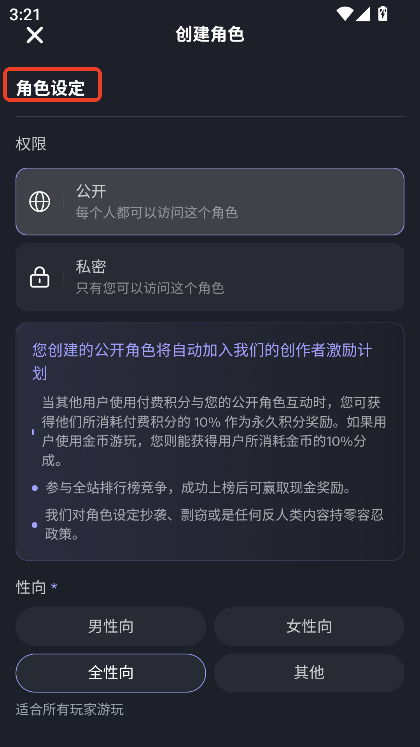Tap the padlock icon for 私密
The height and width of the screenshot is (747, 420).
pyautogui.click(x=40, y=277)
